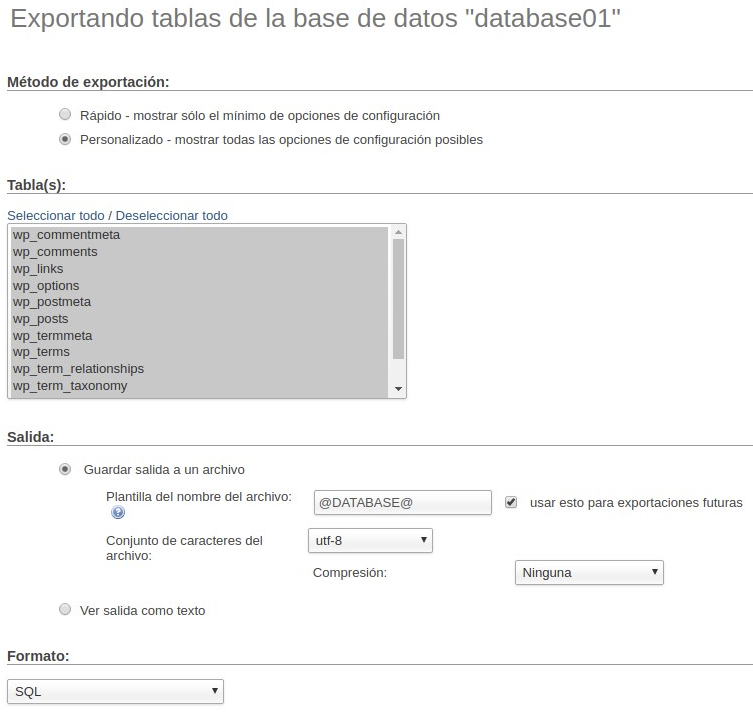Select wp_postmeta in the table list
Image resolution: width=753 pixels, height=716 pixels.
[x=199, y=302]
